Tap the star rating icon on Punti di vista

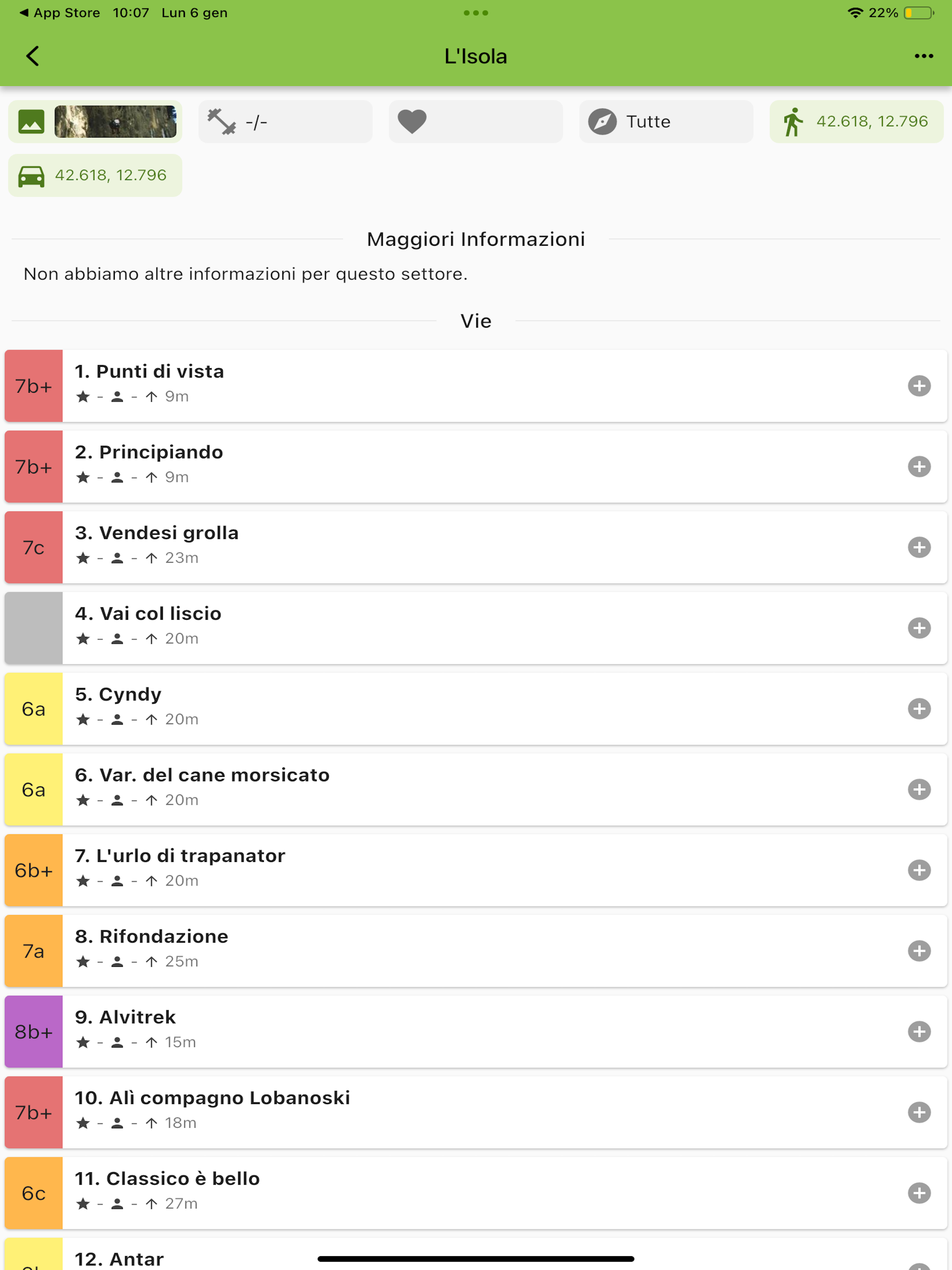[82, 396]
